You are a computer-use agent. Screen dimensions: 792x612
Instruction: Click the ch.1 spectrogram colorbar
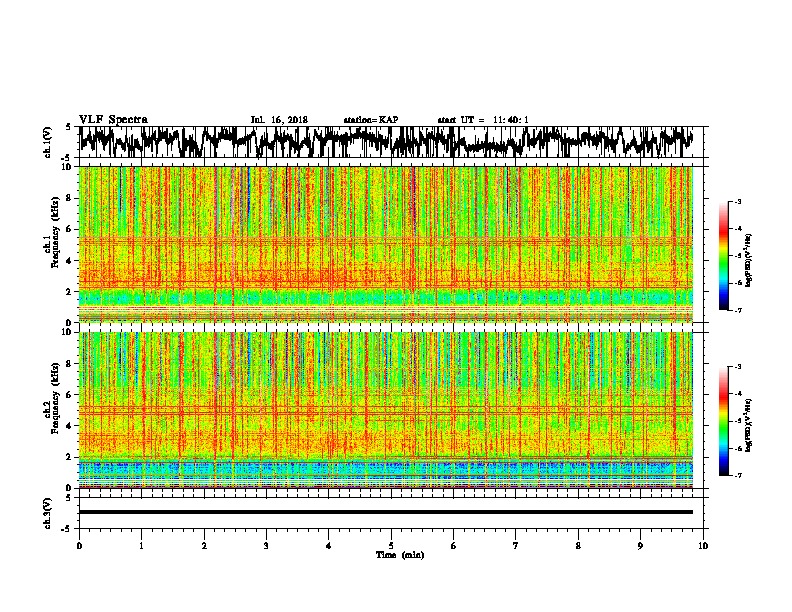(723, 256)
